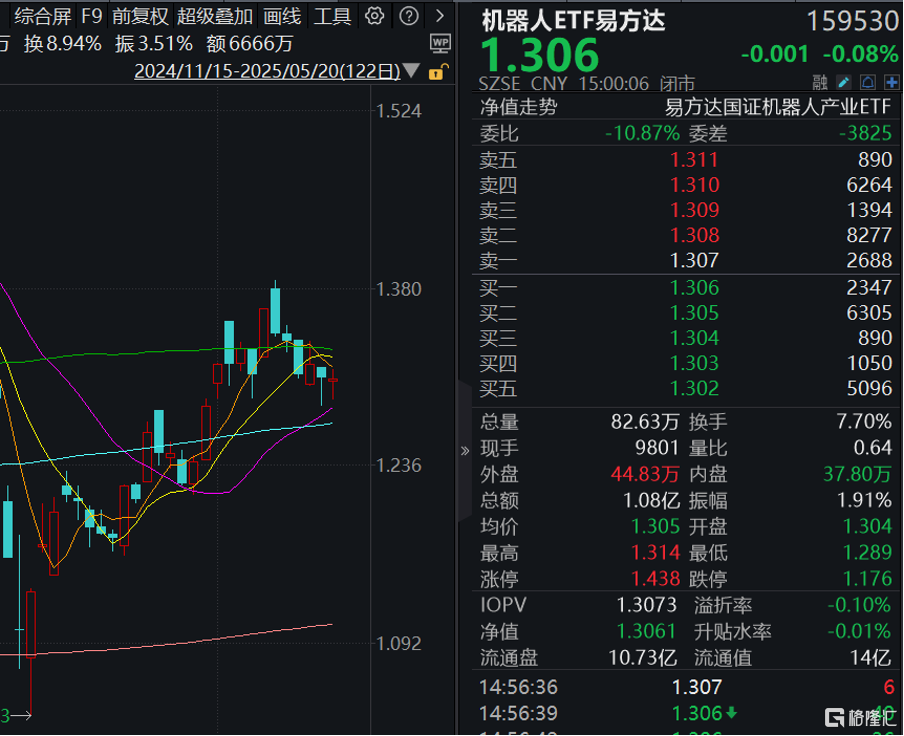Viewport: 904px width, 736px height.
Task: Select the 卖三 ask price 1.309
Action: coord(694,210)
